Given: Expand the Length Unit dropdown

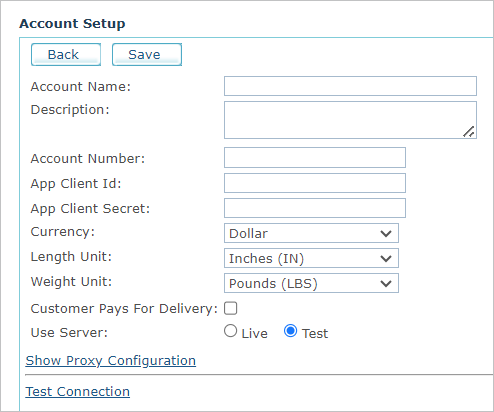Looking at the screenshot, I should 311,258.
